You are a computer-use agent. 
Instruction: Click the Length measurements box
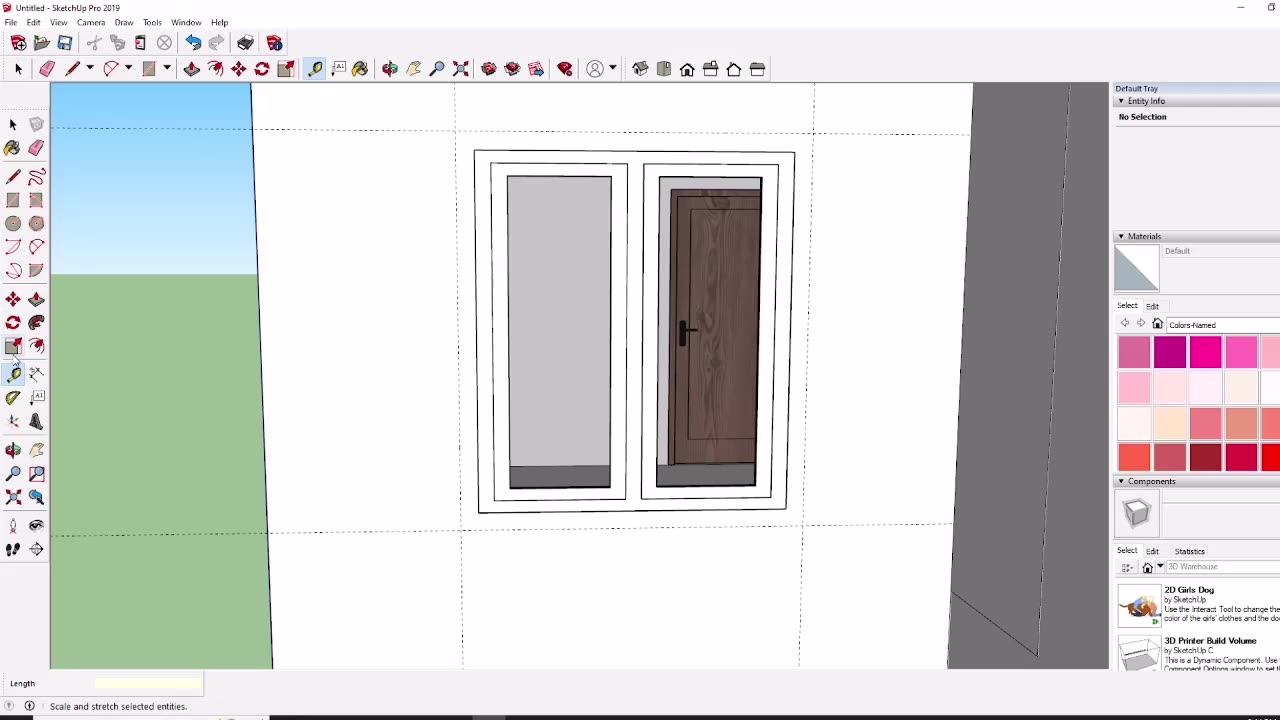click(x=148, y=684)
